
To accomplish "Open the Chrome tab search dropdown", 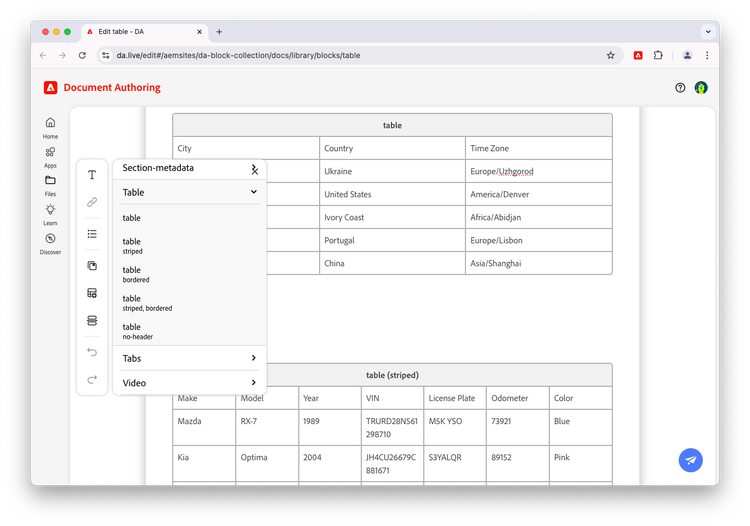I will tap(708, 32).
